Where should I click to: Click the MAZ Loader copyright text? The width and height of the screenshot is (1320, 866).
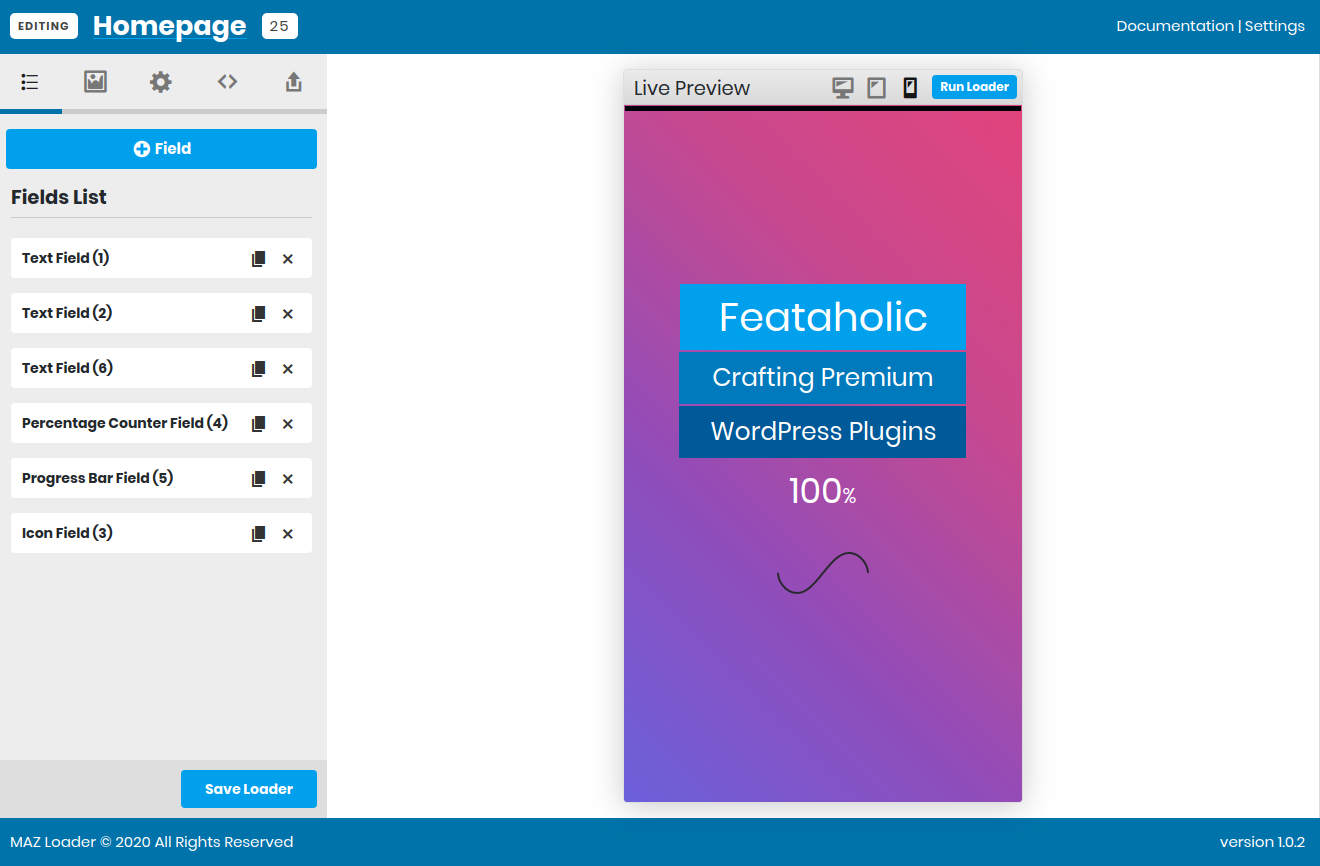pyautogui.click(x=152, y=842)
